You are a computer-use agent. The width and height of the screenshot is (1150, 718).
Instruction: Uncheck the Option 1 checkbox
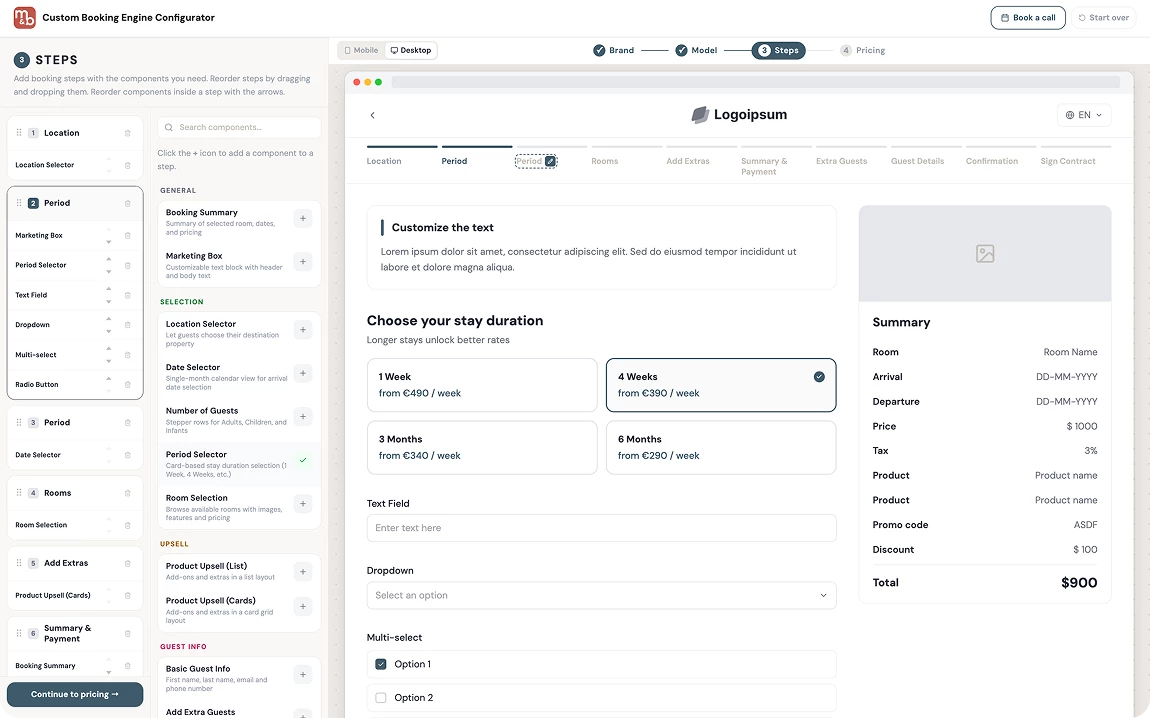point(381,664)
